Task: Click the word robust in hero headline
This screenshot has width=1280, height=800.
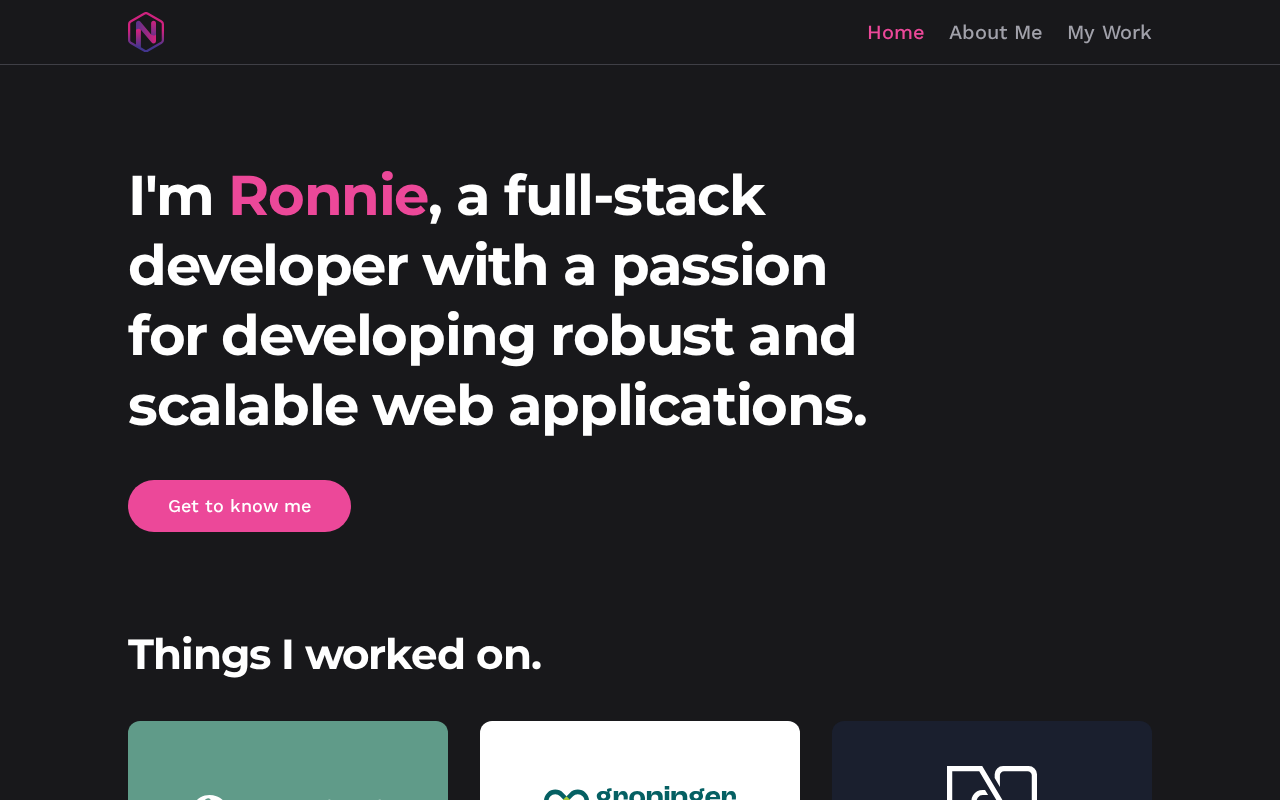Action: 642,335
